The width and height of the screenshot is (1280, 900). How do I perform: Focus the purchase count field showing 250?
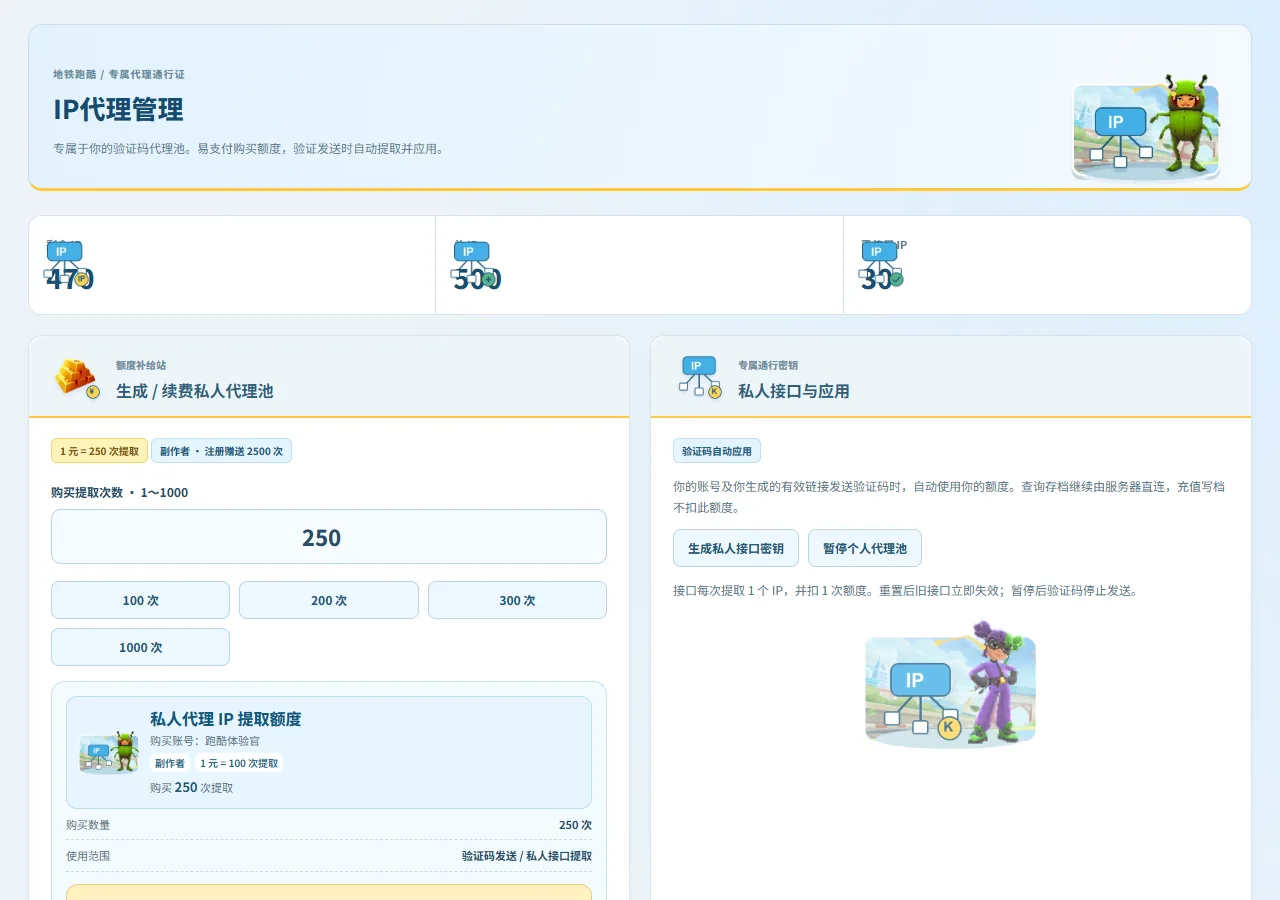click(x=329, y=537)
